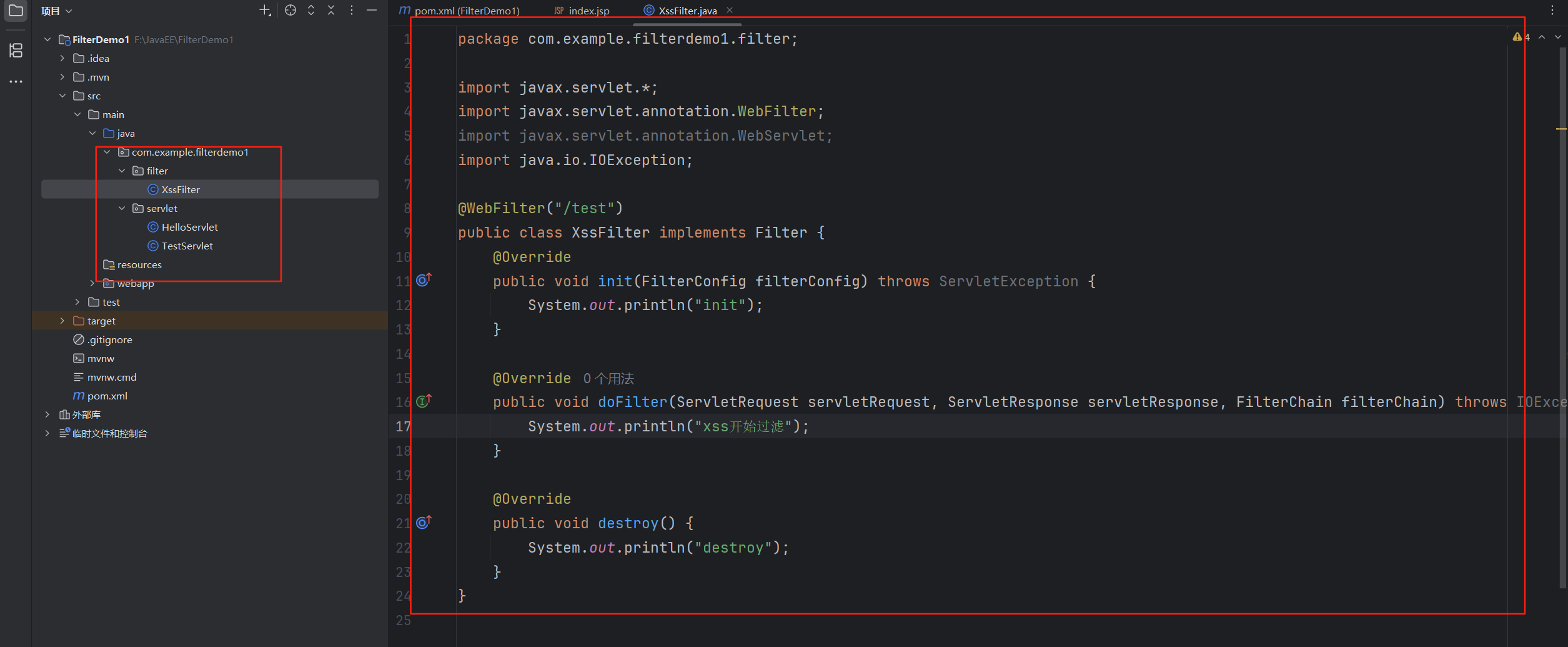1568x647 pixels.
Task: Click the doFilter method name in code
Action: tap(633, 402)
